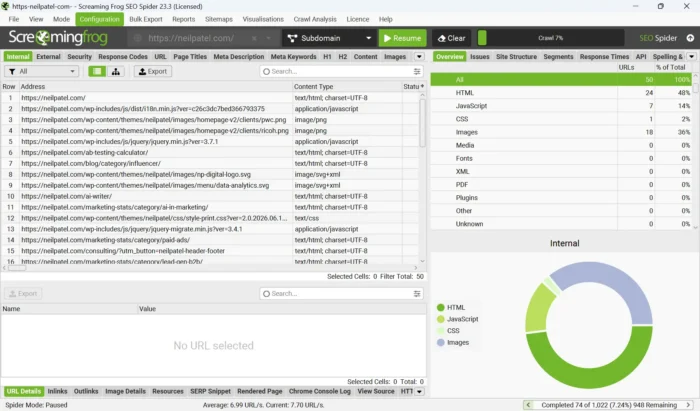Screen dimensions: 700x411
Task: Click the lower panel search field
Action: tap(342, 294)
